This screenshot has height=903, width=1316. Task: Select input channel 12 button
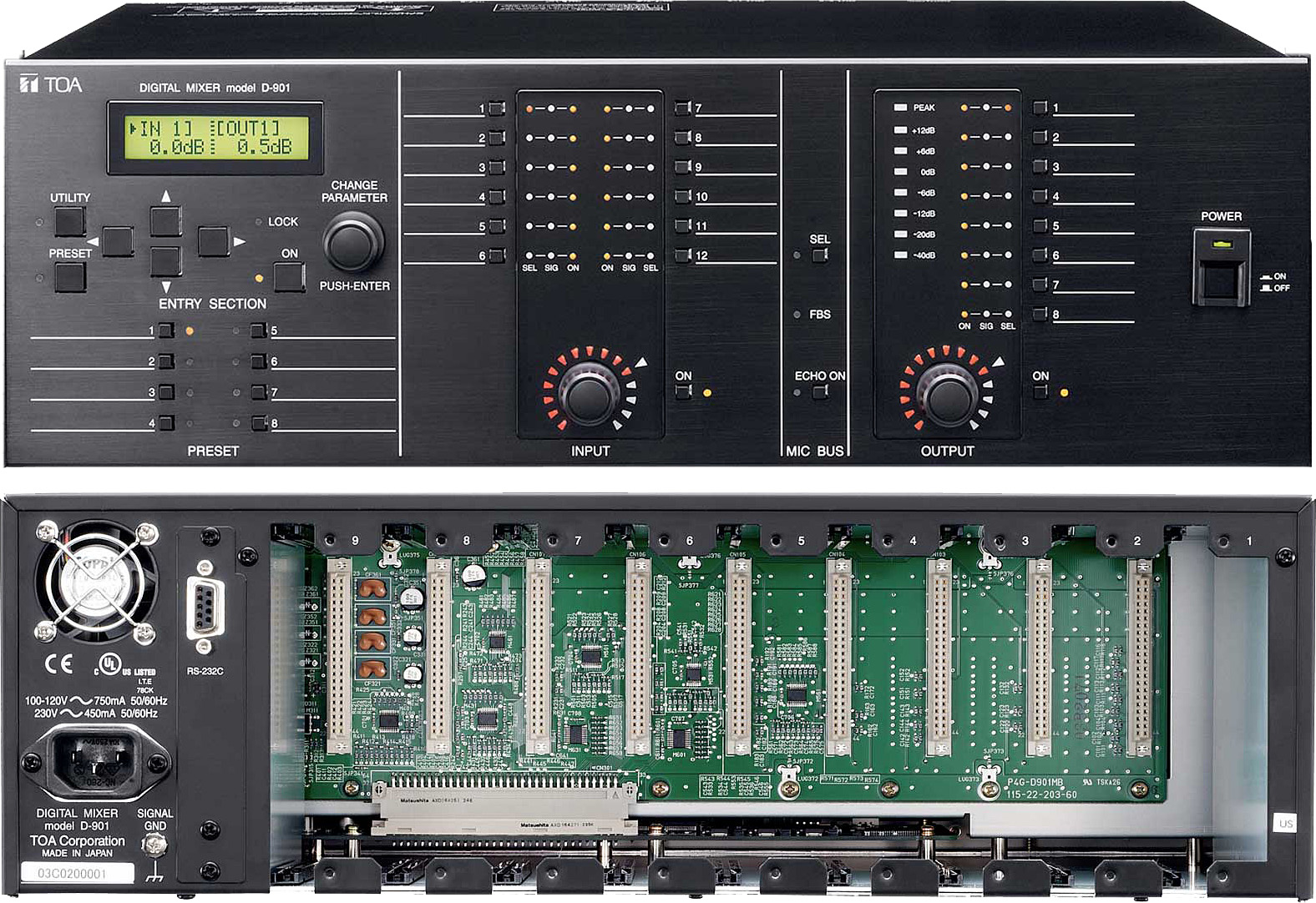683,255
